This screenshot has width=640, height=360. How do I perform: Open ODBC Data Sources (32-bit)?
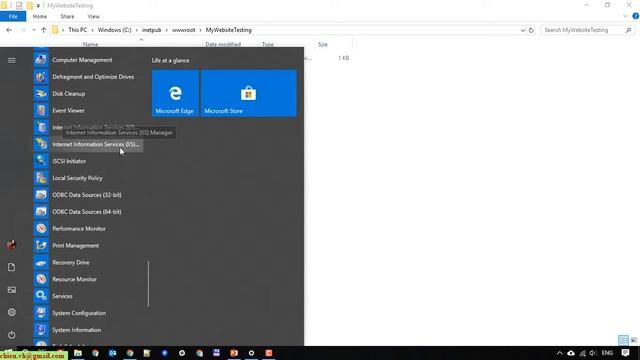point(88,195)
